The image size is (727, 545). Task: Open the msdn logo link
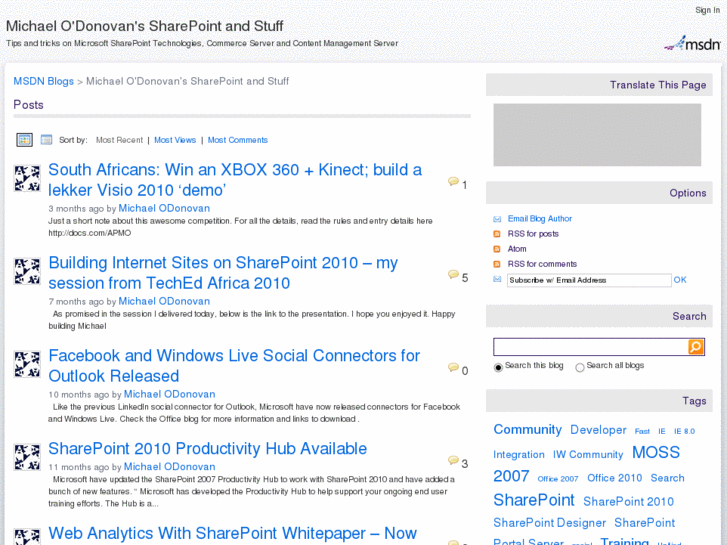pos(692,44)
